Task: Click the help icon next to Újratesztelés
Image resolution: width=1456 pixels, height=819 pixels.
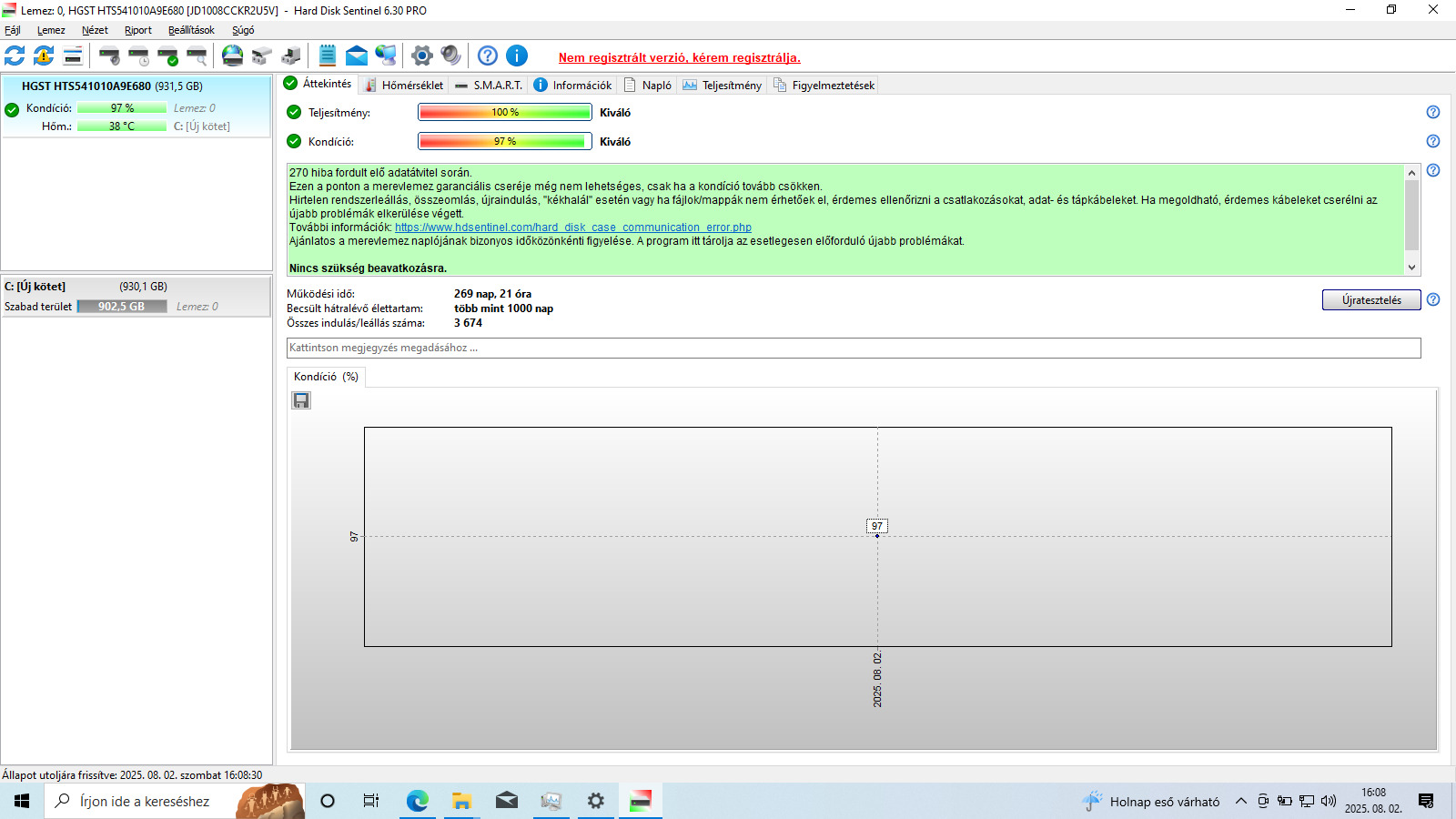Action: pos(1433,299)
